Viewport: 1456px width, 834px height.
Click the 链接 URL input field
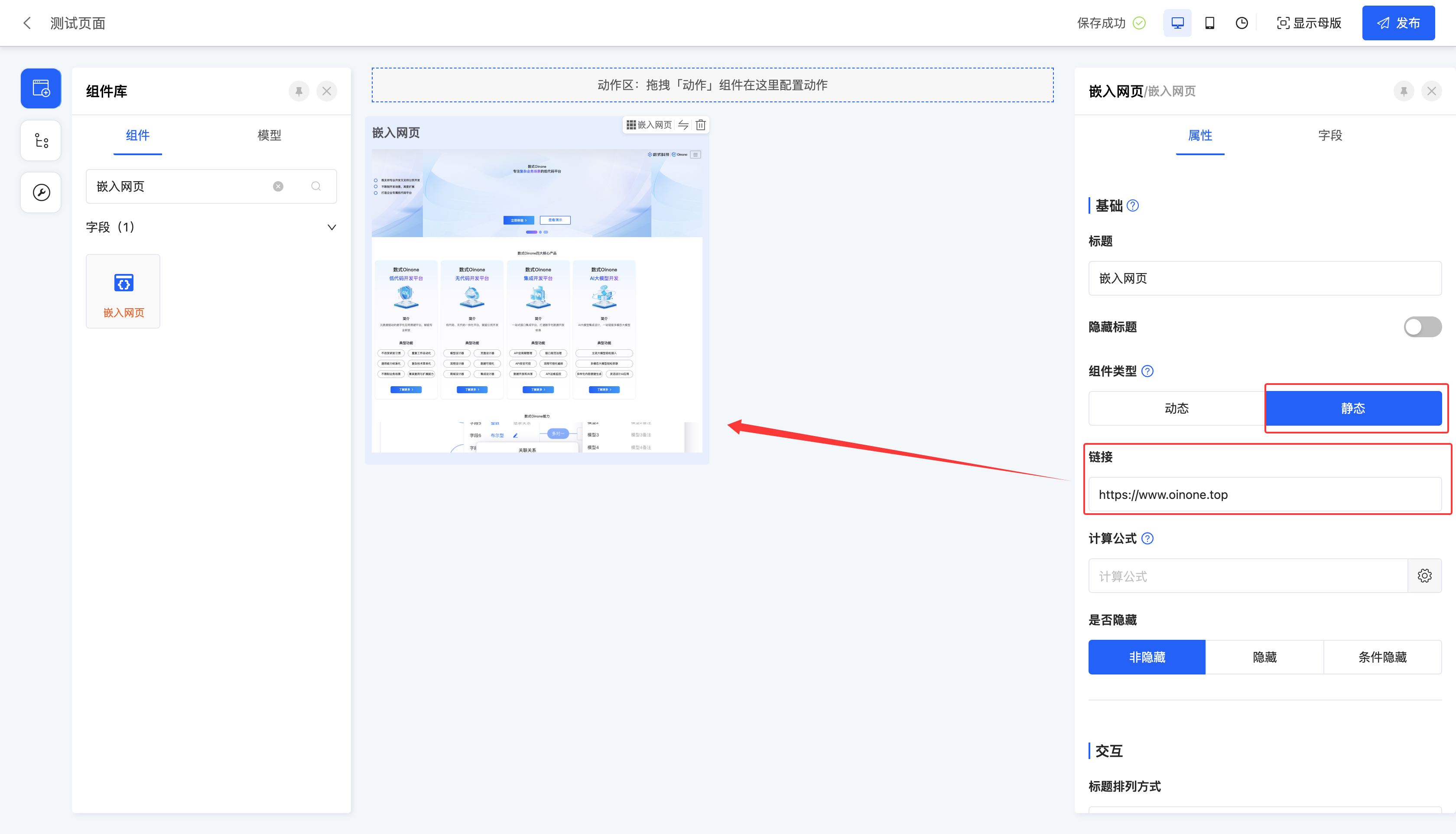click(x=1264, y=494)
